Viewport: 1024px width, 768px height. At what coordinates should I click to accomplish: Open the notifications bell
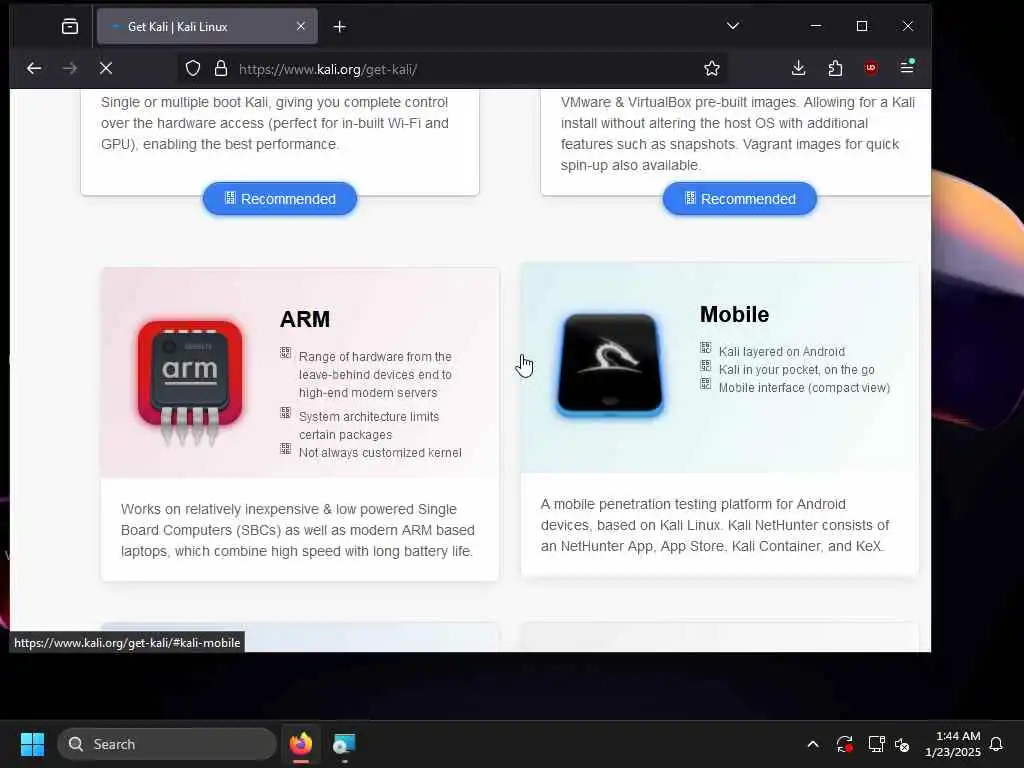pyautogui.click(x=997, y=744)
